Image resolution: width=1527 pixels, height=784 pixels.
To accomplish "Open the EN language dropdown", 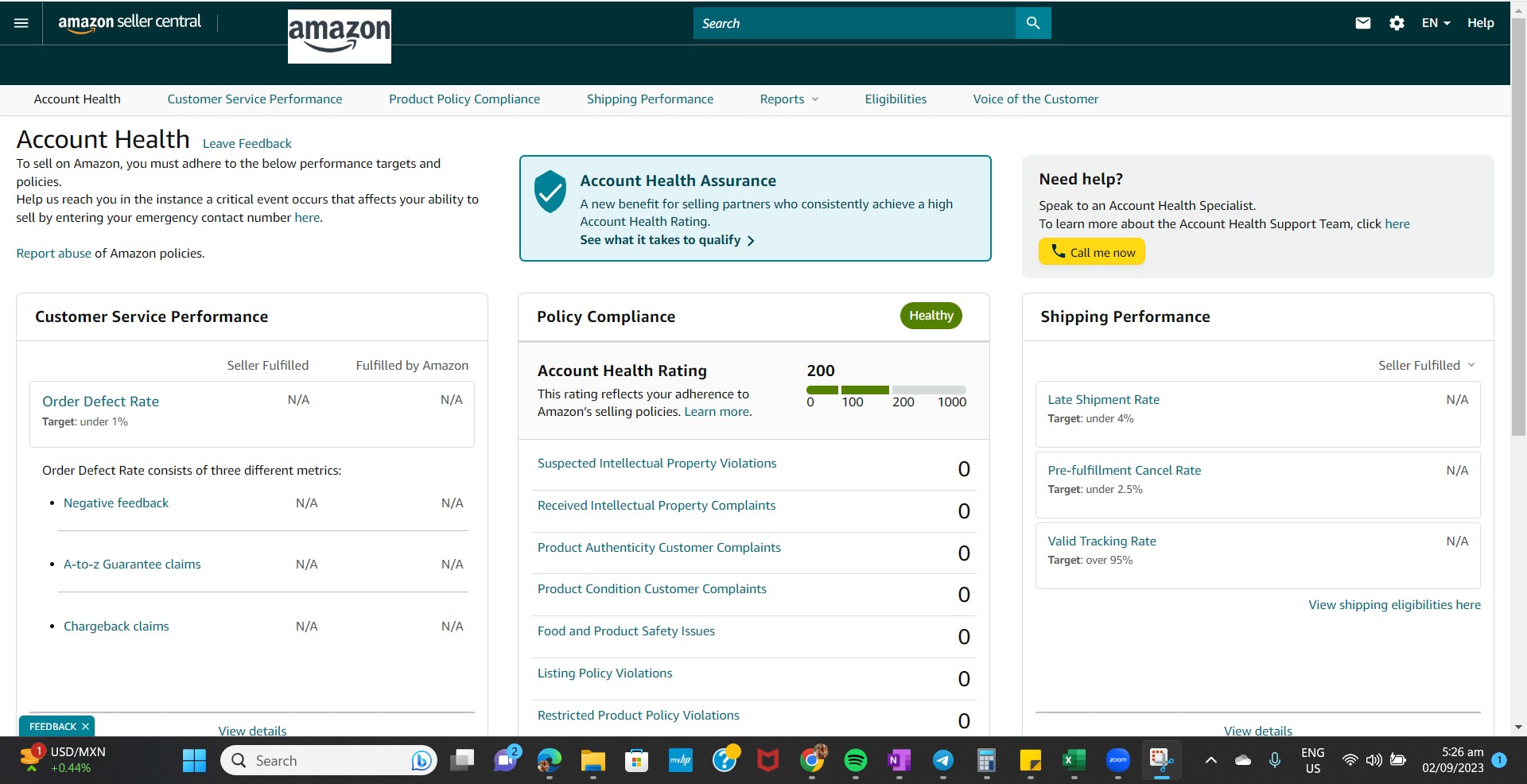I will point(1436,23).
